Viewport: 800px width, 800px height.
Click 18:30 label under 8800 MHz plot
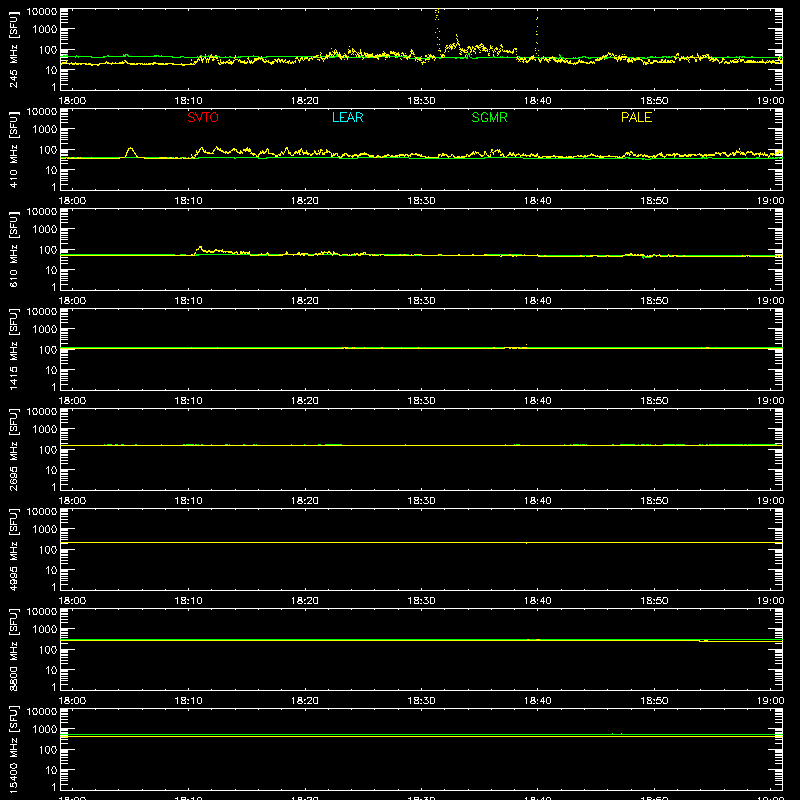pyautogui.click(x=421, y=701)
